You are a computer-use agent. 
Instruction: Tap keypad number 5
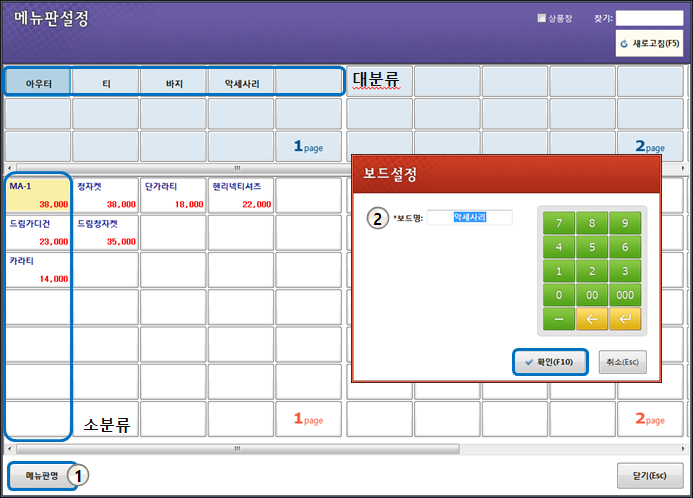[x=592, y=247]
